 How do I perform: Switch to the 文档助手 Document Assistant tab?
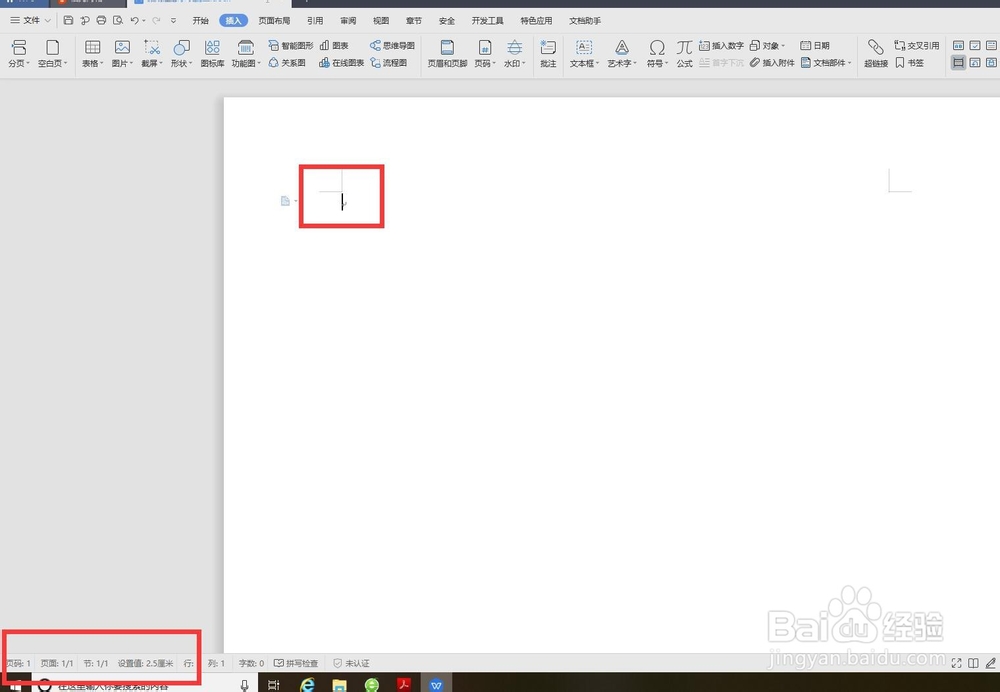585,20
